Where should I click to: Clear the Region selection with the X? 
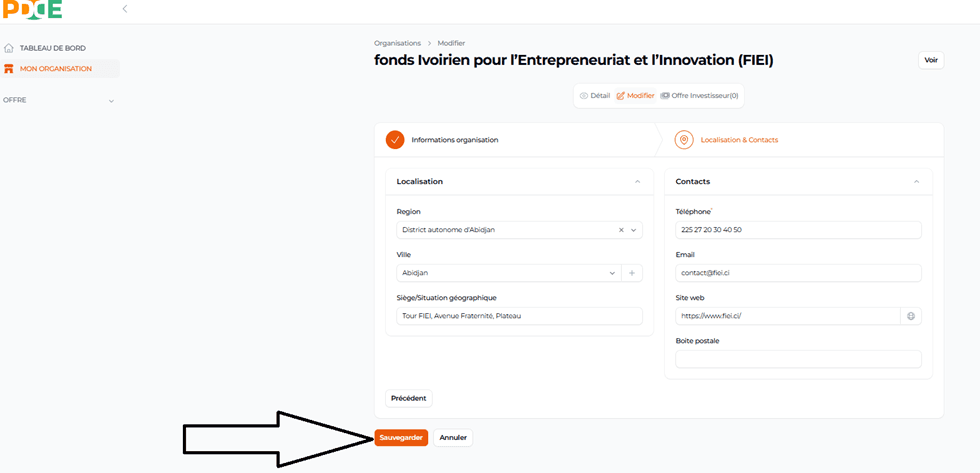tap(621, 230)
